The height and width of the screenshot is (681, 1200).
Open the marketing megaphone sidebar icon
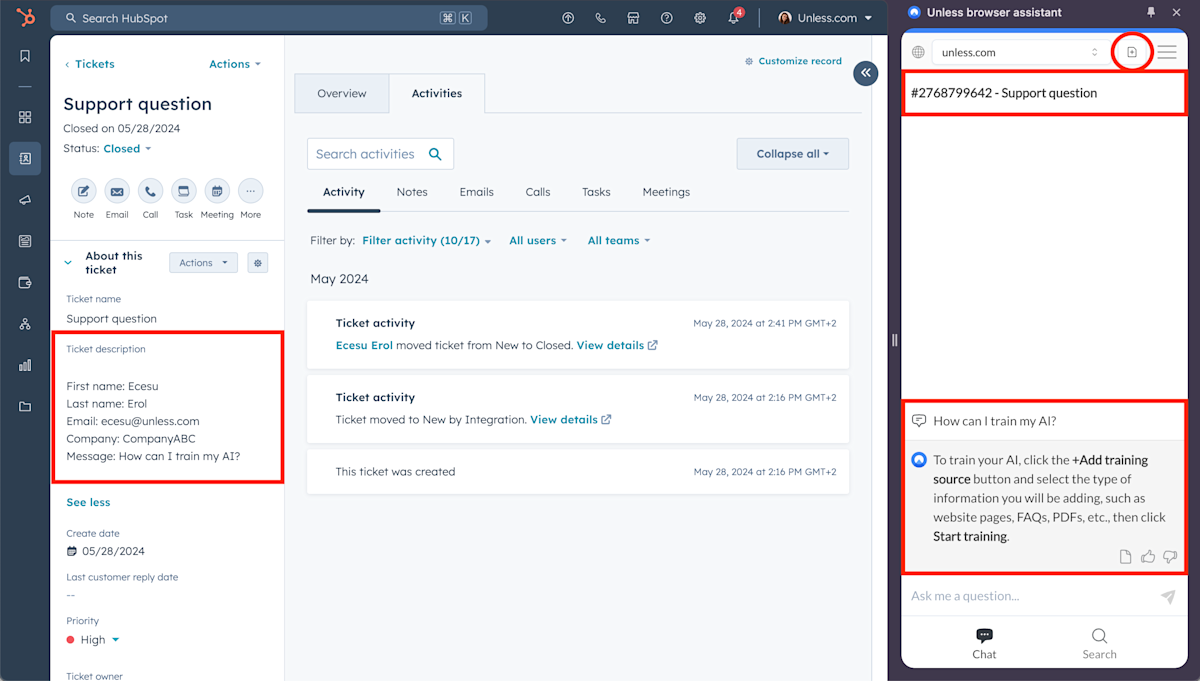25,200
